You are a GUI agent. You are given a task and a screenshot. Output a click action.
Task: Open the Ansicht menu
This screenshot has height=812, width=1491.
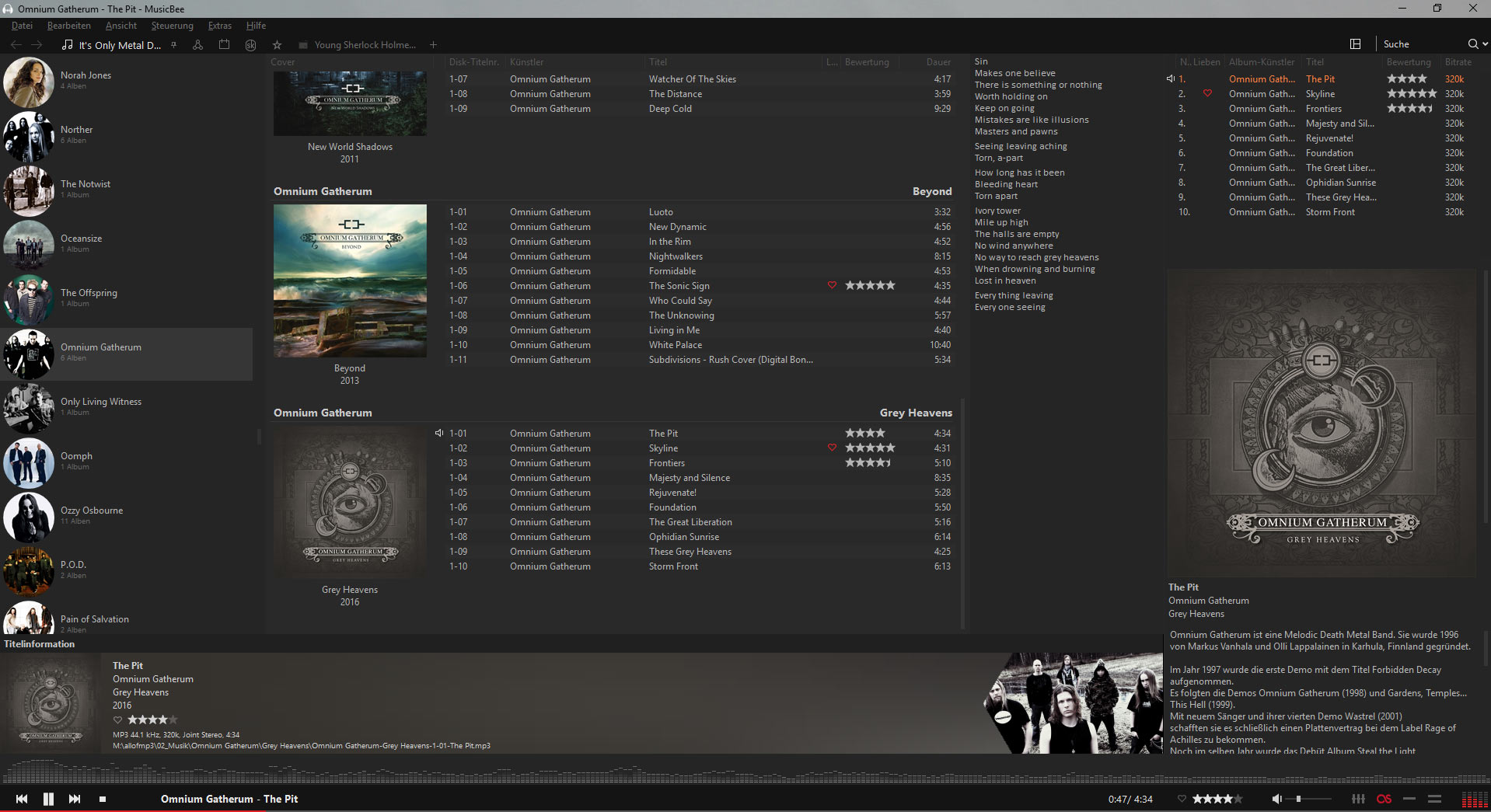click(x=121, y=26)
